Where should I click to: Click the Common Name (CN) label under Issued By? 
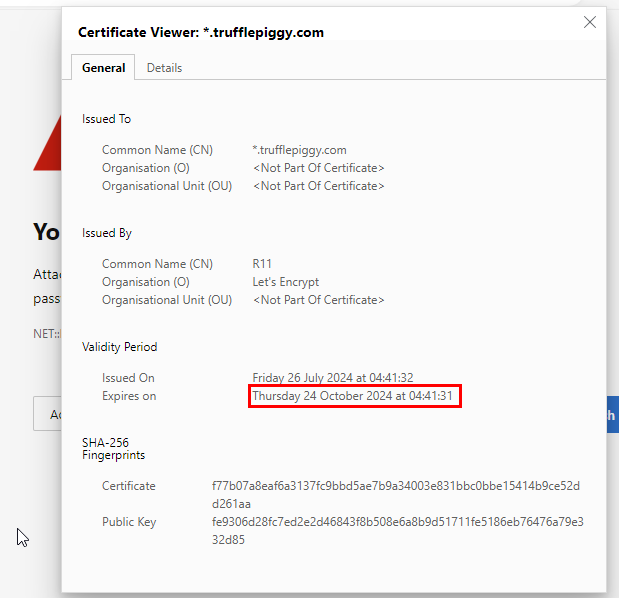[157, 264]
